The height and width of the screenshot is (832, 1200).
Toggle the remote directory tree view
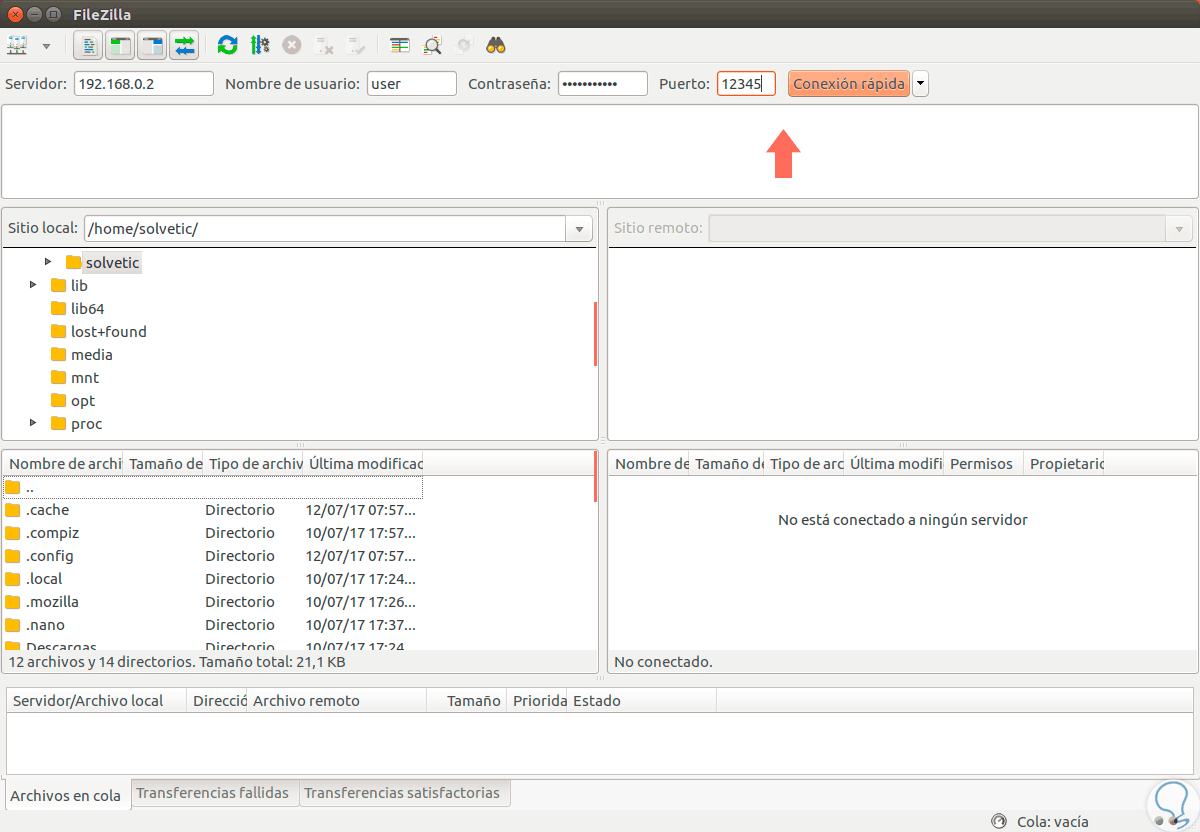pos(152,45)
